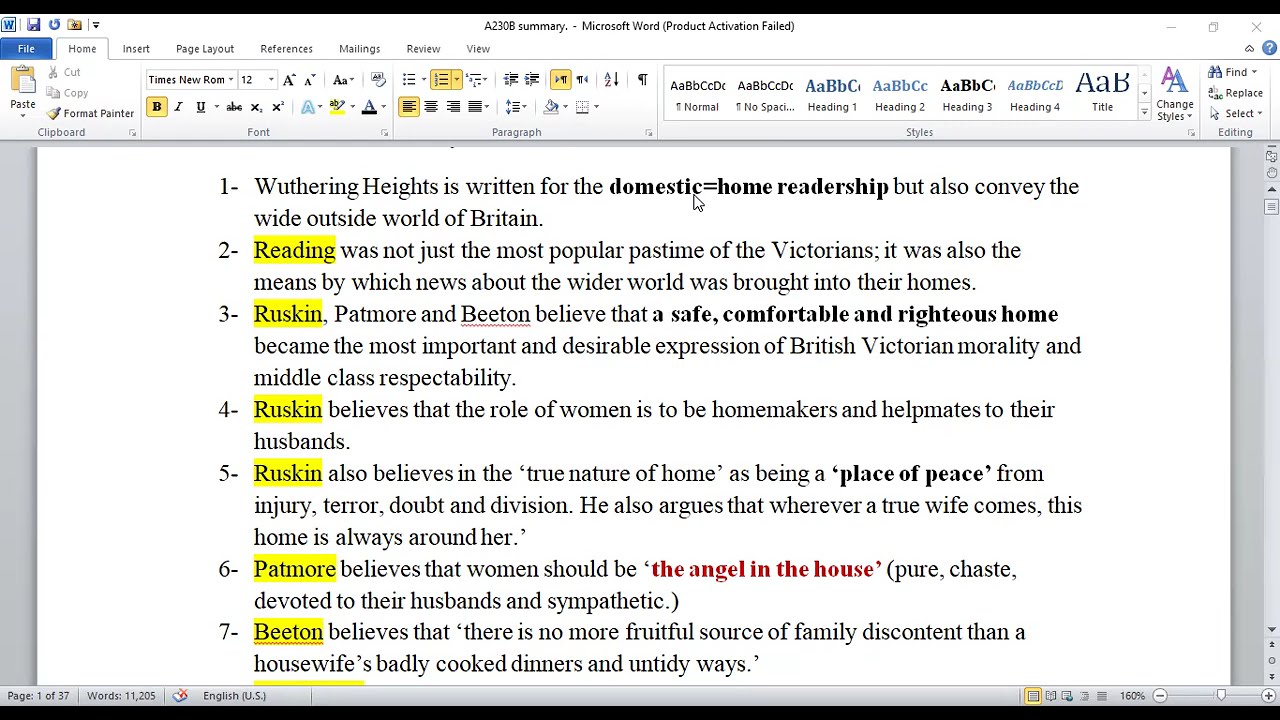Switch to the Mailings tab

point(359,49)
